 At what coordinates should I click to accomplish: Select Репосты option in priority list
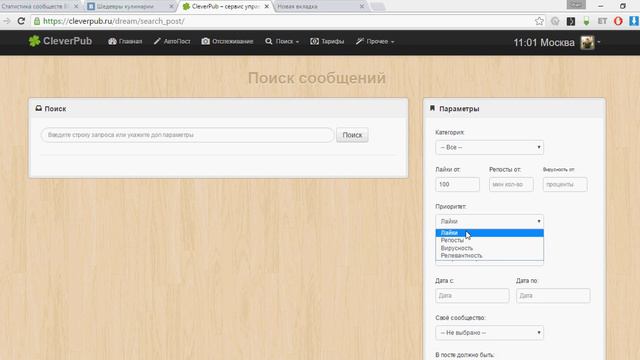coord(489,240)
